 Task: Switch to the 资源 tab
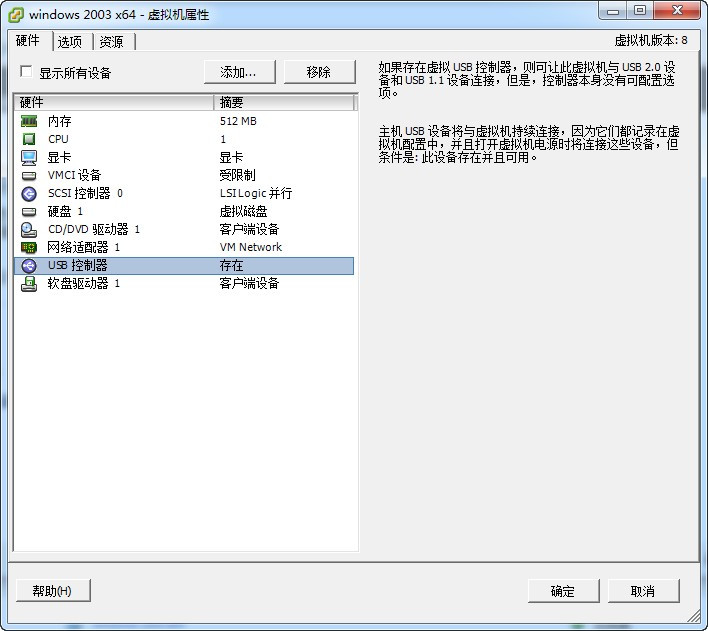click(x=112, y=42)
